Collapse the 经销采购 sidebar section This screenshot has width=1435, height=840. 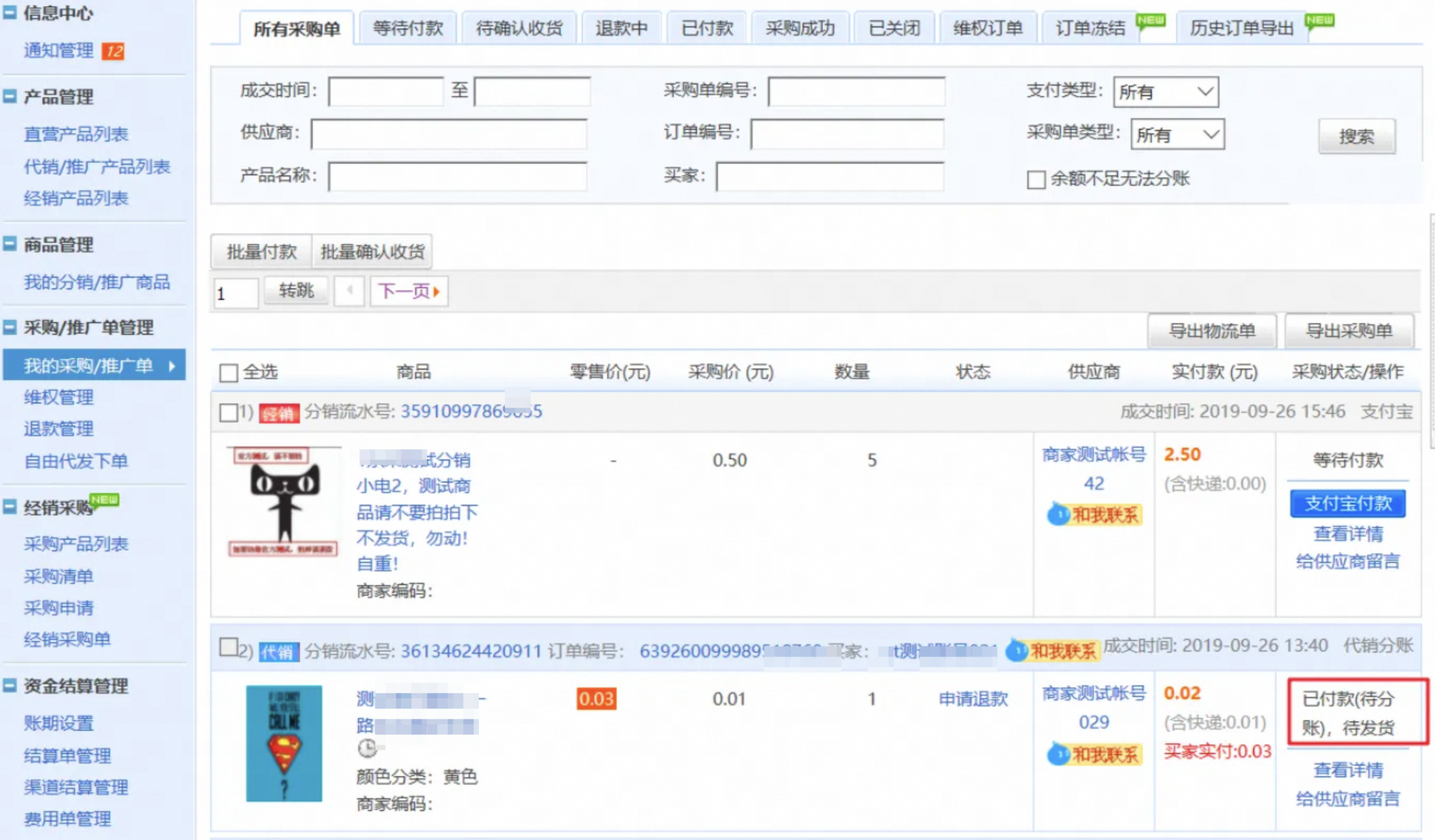click(x=10, y=507)
